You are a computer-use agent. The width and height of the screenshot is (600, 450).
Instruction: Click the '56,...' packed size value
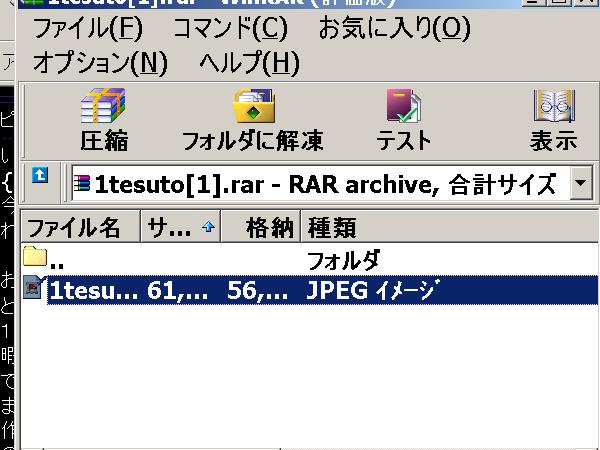[257, 290]
